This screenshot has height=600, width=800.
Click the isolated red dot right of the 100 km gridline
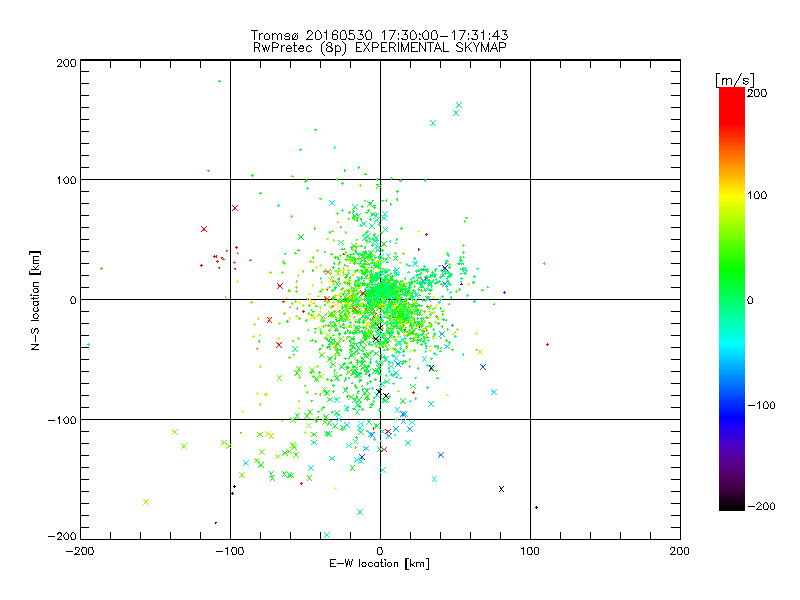pos(547,345)
